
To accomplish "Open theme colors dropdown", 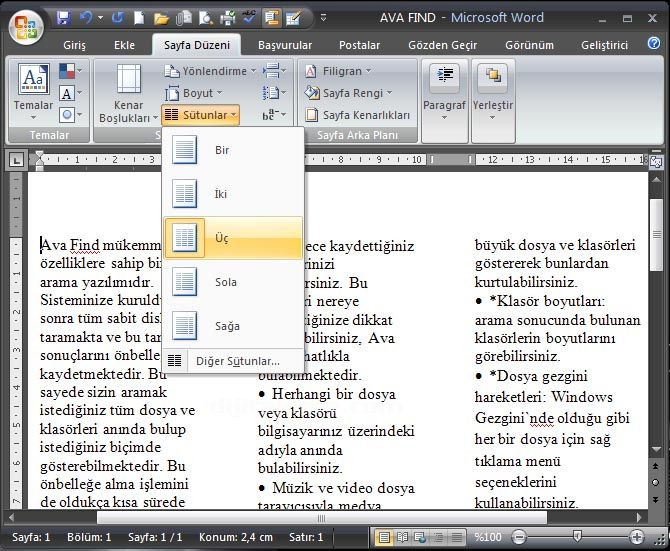I will pos(71,71).
